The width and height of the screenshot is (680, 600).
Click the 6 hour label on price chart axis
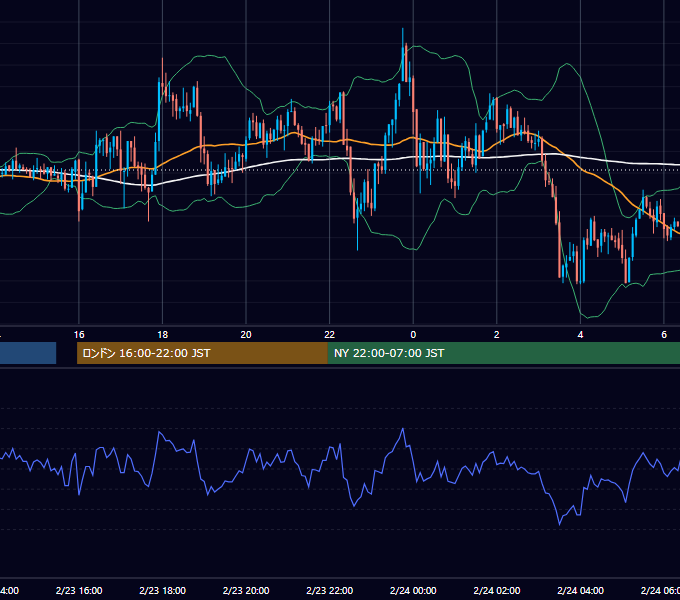coord(664,335)
